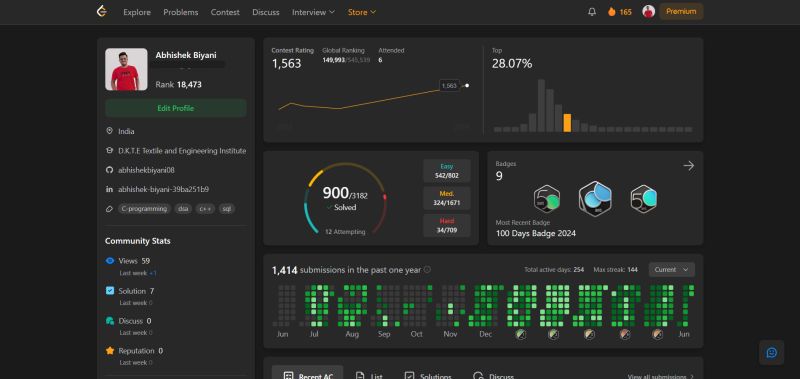This screenshot has width=800, height=379.
Task: Click the LinkedIn icon in profile sidebar
Action: [x=109, y=189]
